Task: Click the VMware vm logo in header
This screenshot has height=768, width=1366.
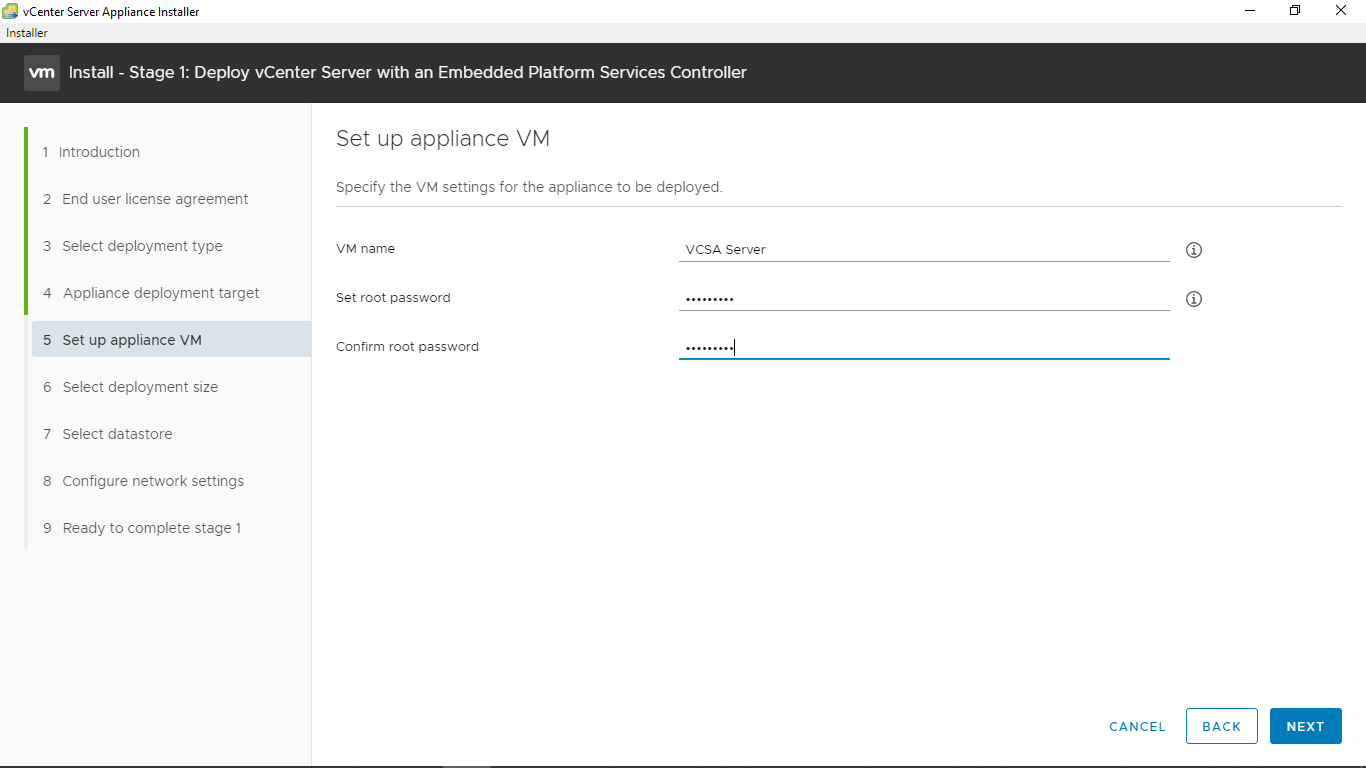Action: (x=42, y=73)
